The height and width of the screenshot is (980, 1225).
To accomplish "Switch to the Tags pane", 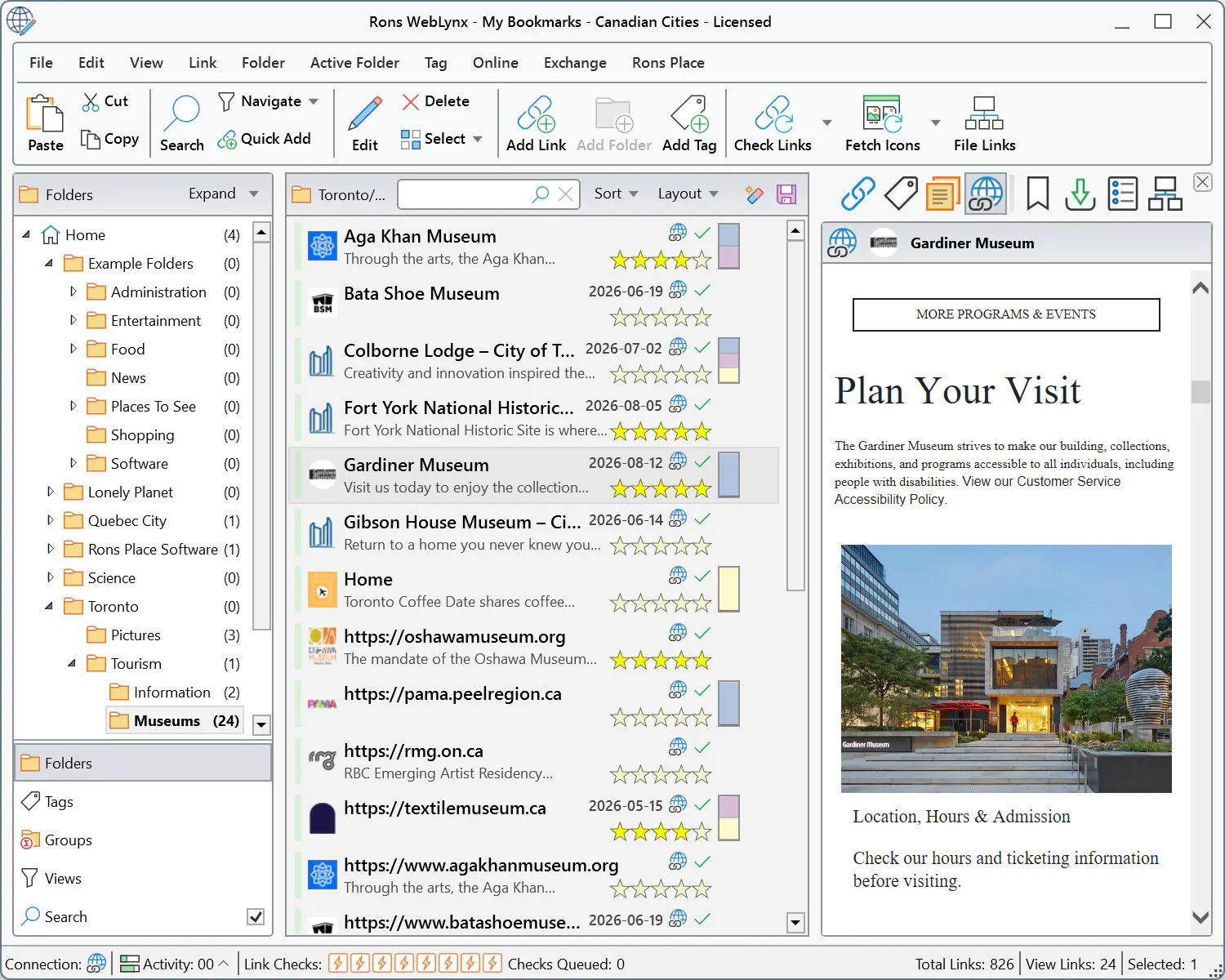I will (142, 801).
